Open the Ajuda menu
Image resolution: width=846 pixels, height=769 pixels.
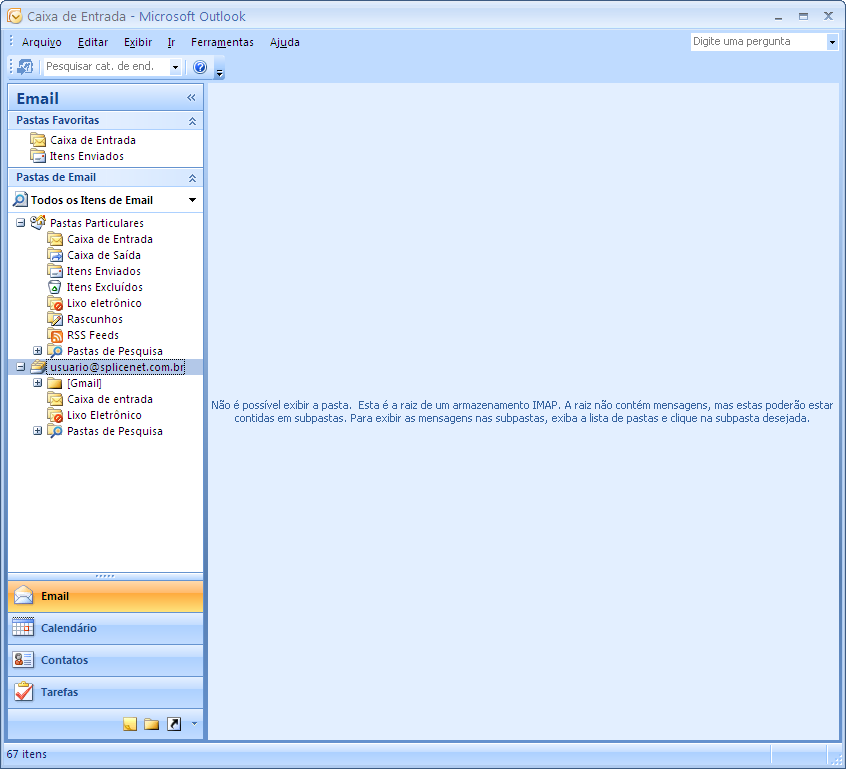tap(285, 42)
